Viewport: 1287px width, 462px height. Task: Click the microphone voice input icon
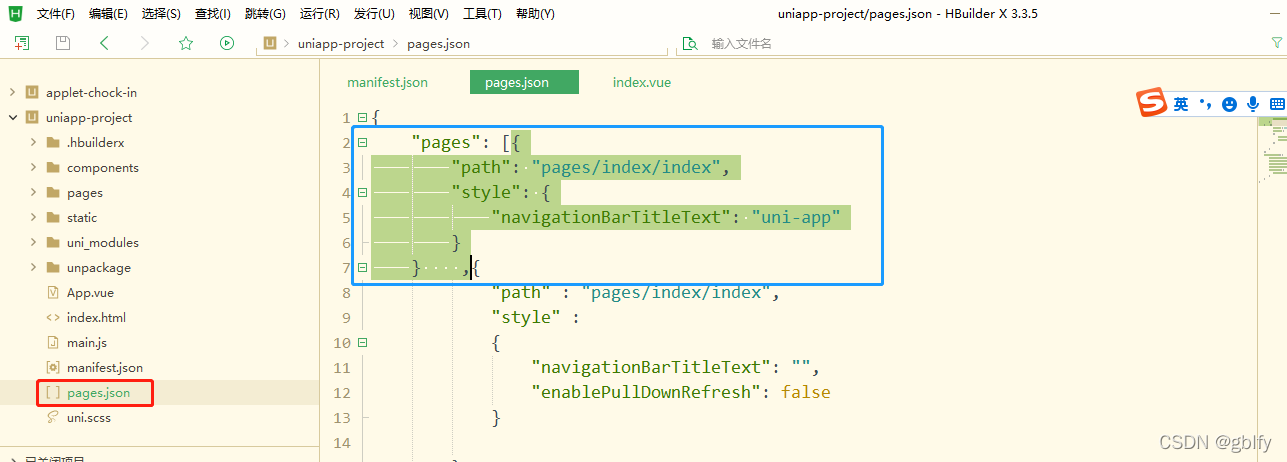[1253, 104]
